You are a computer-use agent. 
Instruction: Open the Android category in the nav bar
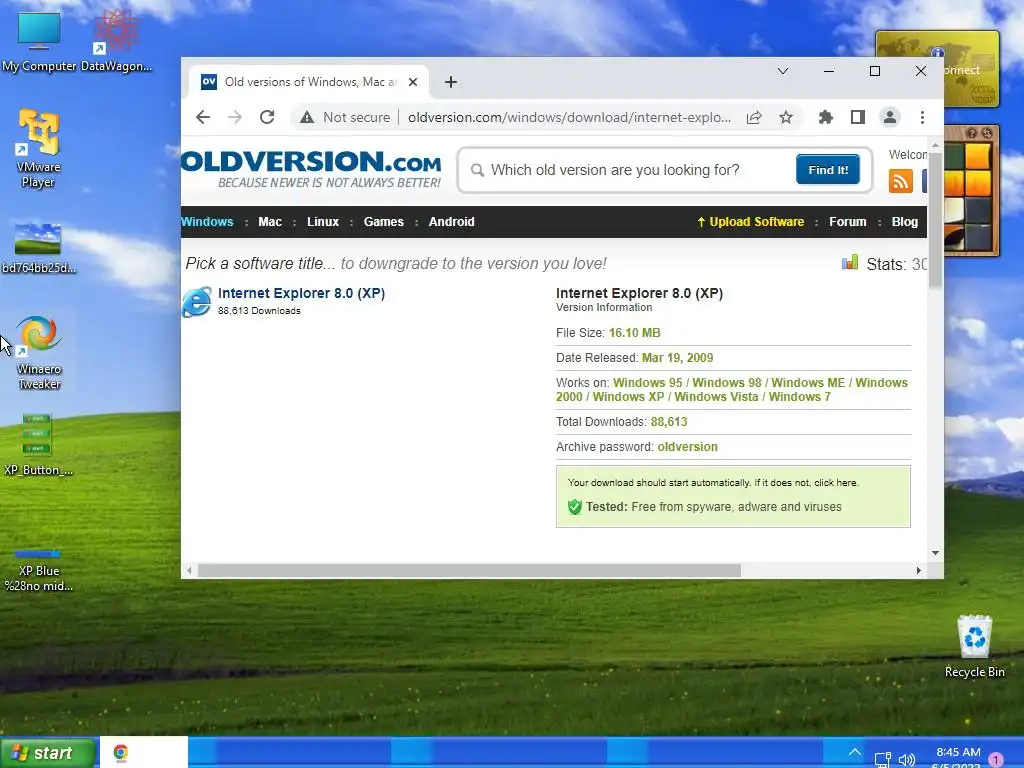(451, 222)
